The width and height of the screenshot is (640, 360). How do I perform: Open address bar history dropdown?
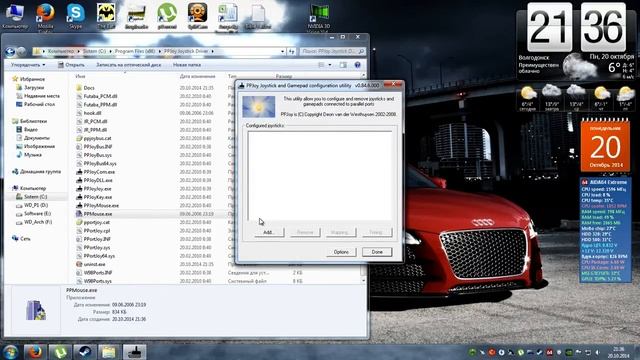(x=282, y=51)
